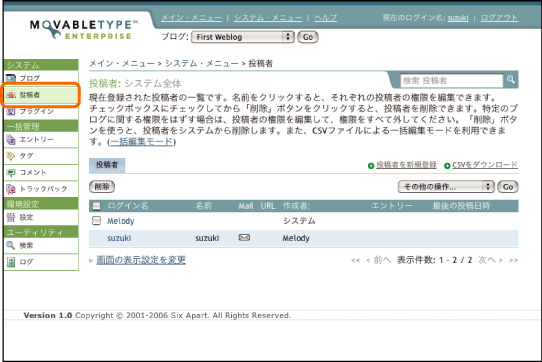Check the checkbox next to Melody

coord(96,221)
